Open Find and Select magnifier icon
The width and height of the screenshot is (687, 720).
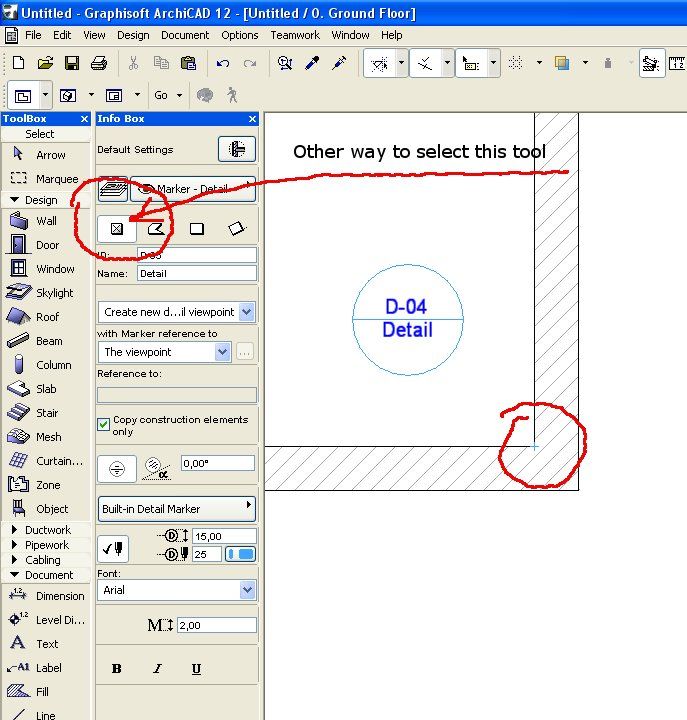[285, 63]
